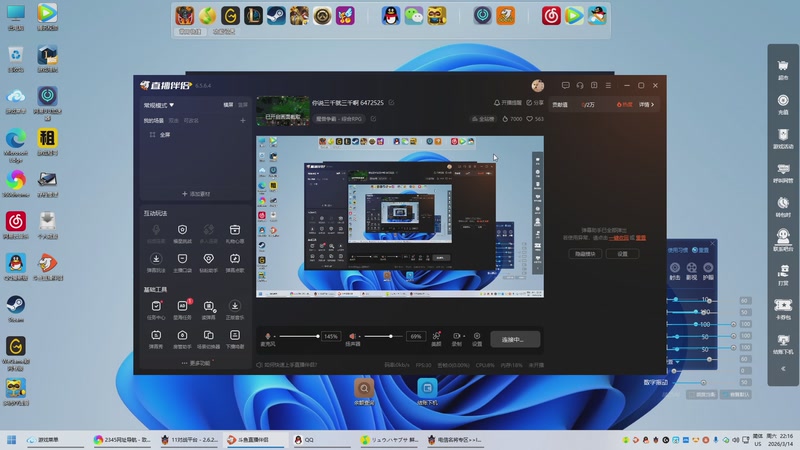Screen dimensions: 800x450
Task: Select the 竖屏 portrait tab
Action: [242, 105]
